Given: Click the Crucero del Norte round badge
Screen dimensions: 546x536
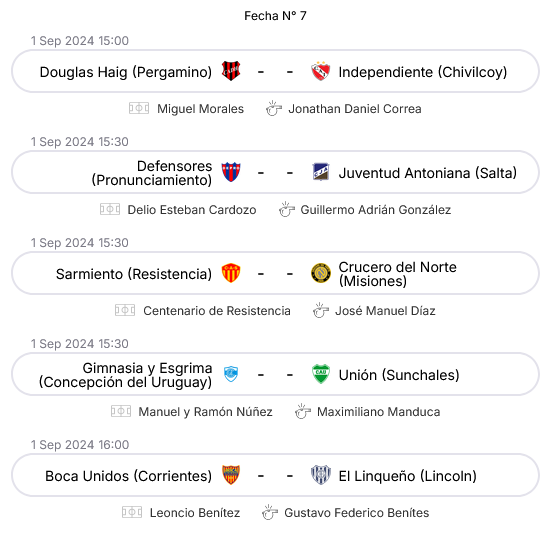Looking at the screenshot, I should coord(321,273).
